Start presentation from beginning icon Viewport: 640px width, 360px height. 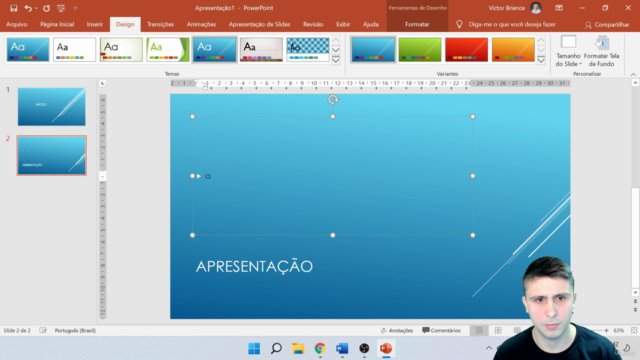[x=61, y=8]
